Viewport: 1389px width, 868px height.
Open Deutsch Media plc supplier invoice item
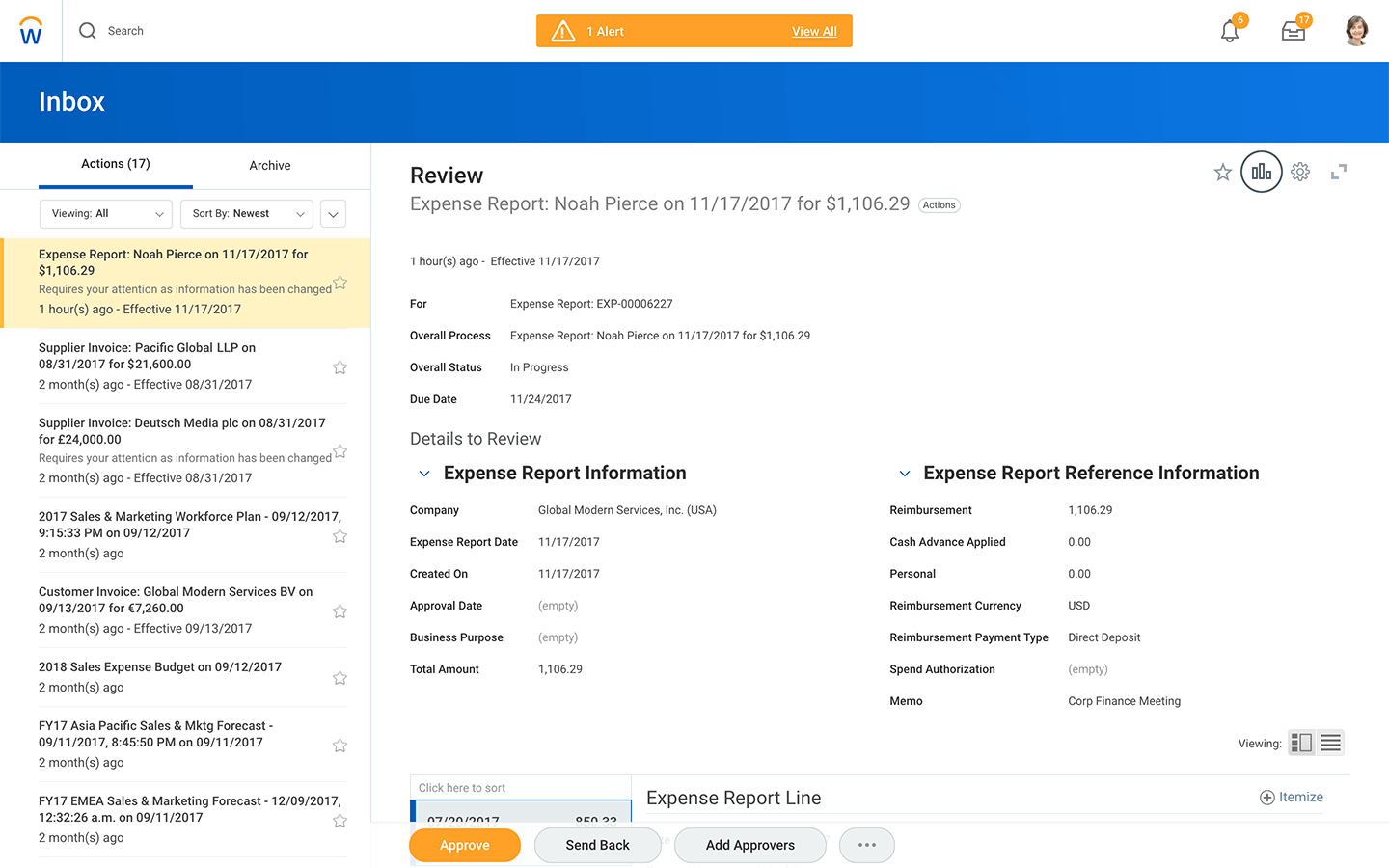point(181,431)
